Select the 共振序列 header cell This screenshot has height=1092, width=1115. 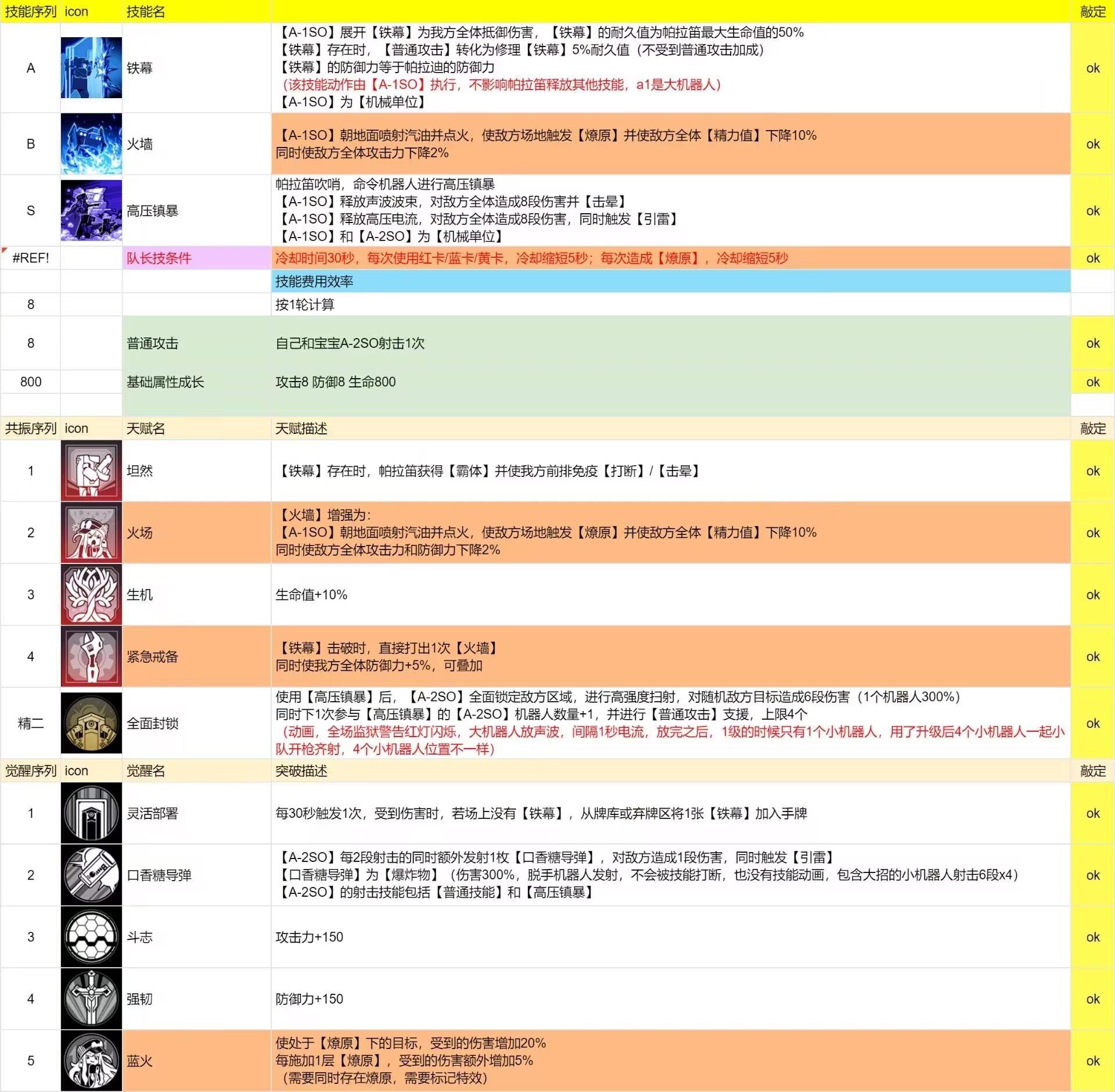(31, 428)
